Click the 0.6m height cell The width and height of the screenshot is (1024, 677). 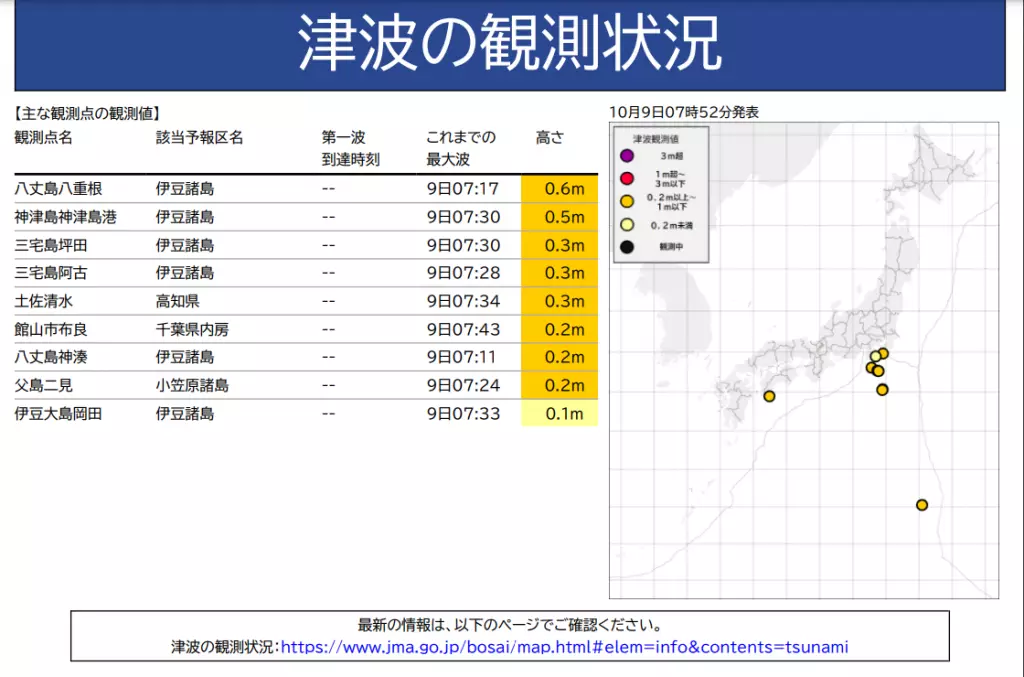[559, 188]
